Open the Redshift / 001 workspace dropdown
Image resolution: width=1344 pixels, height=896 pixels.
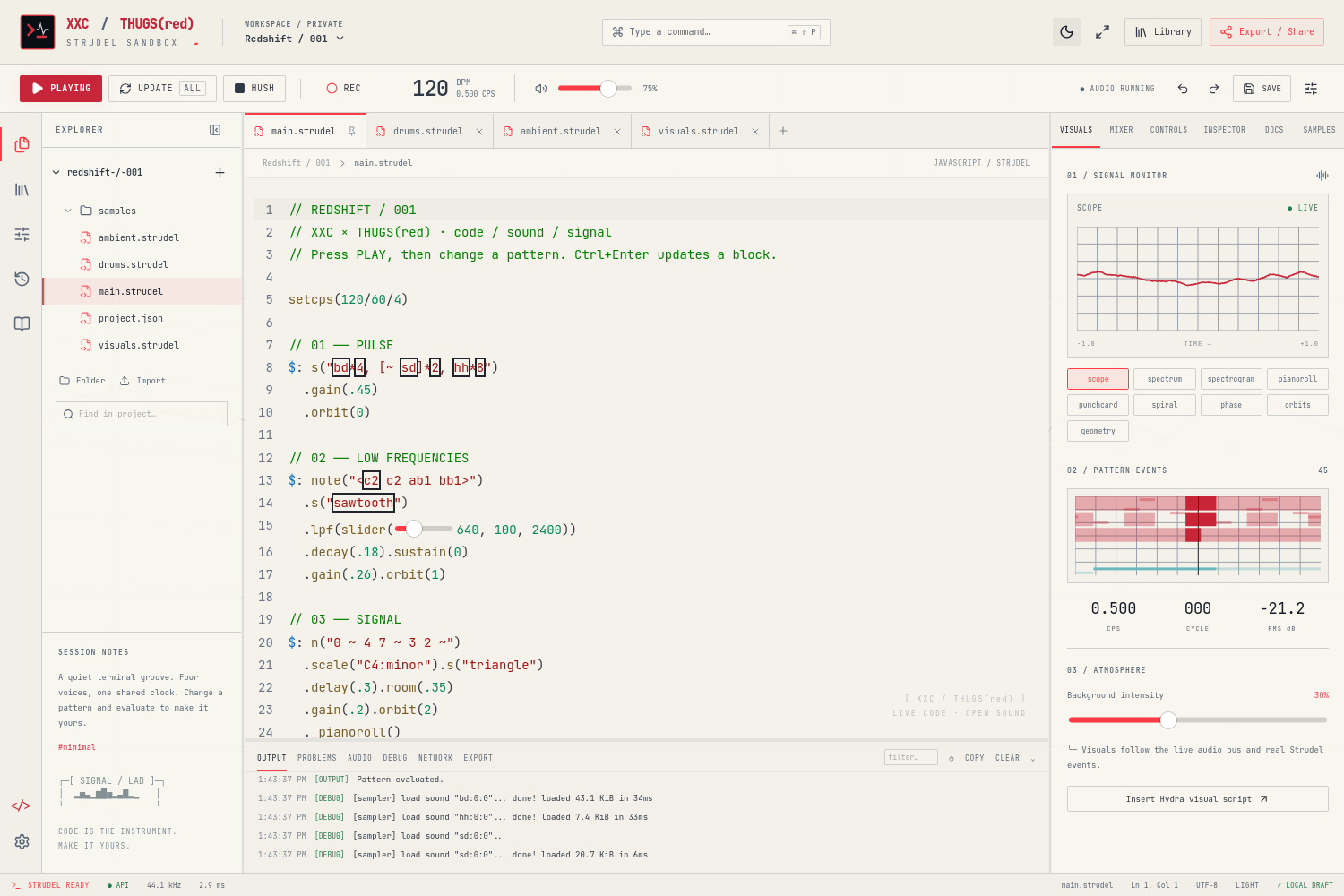(294, 39)
